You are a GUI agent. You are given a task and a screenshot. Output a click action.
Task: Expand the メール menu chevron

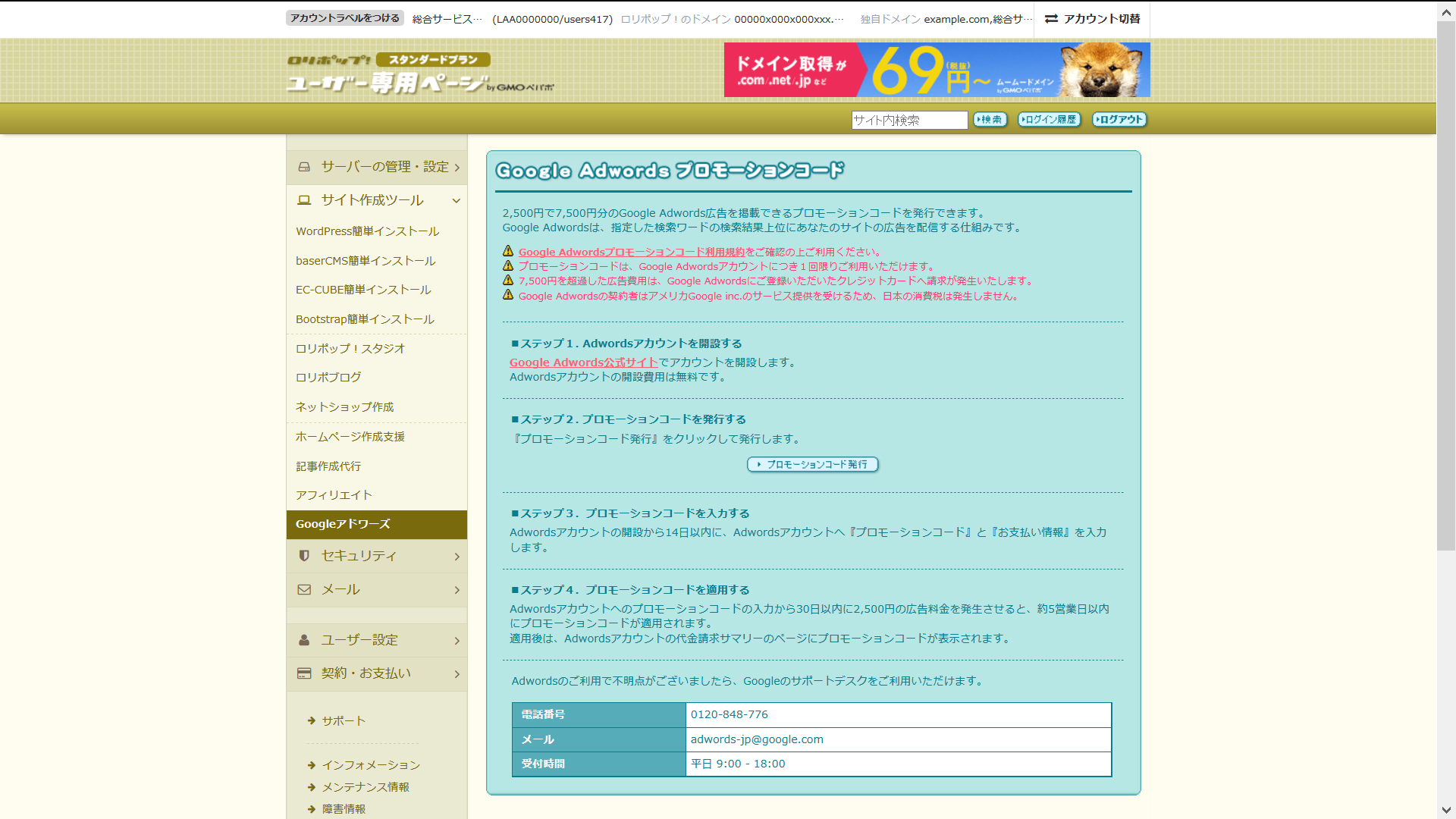[457, 590]
